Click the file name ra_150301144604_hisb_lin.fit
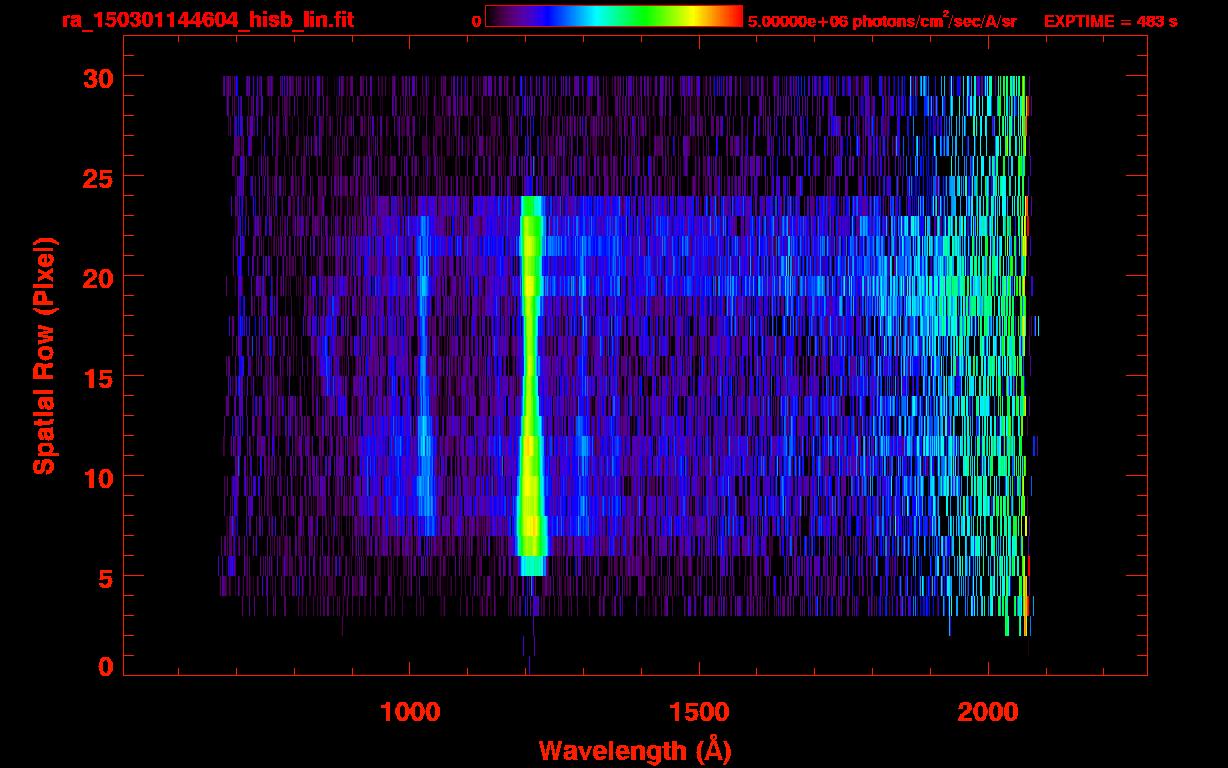The image size is (1228, 768). 207,20
